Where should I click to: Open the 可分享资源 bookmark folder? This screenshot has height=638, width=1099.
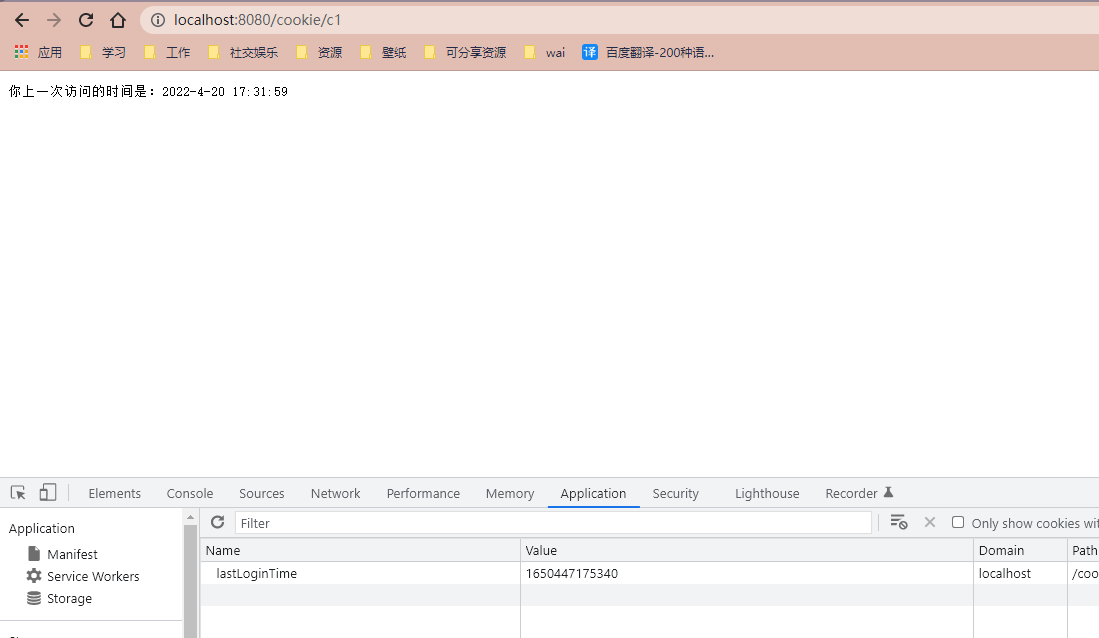click(x=465, y=52)
